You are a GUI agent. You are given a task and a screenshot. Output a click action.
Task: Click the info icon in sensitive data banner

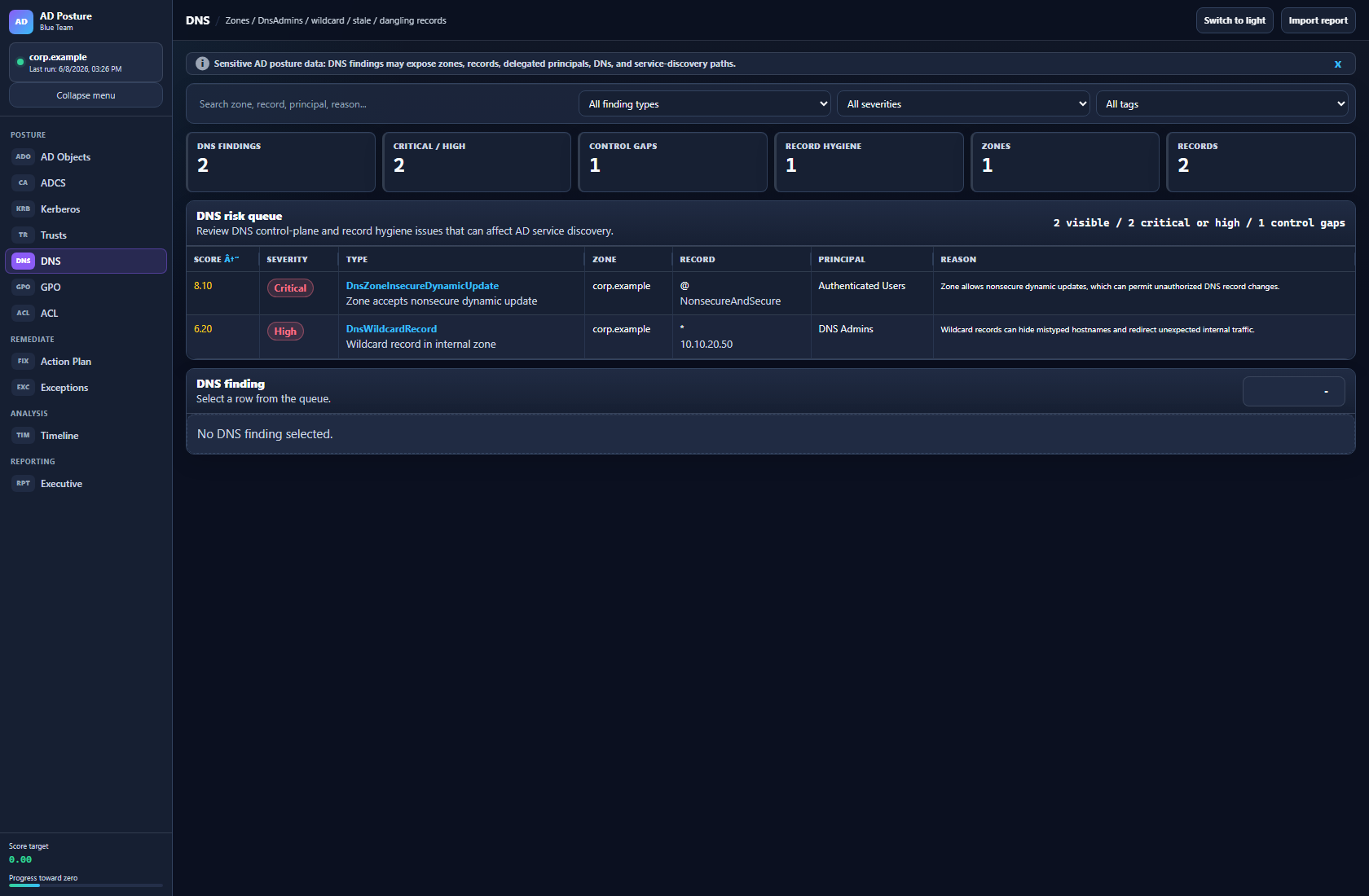(202, 64)
